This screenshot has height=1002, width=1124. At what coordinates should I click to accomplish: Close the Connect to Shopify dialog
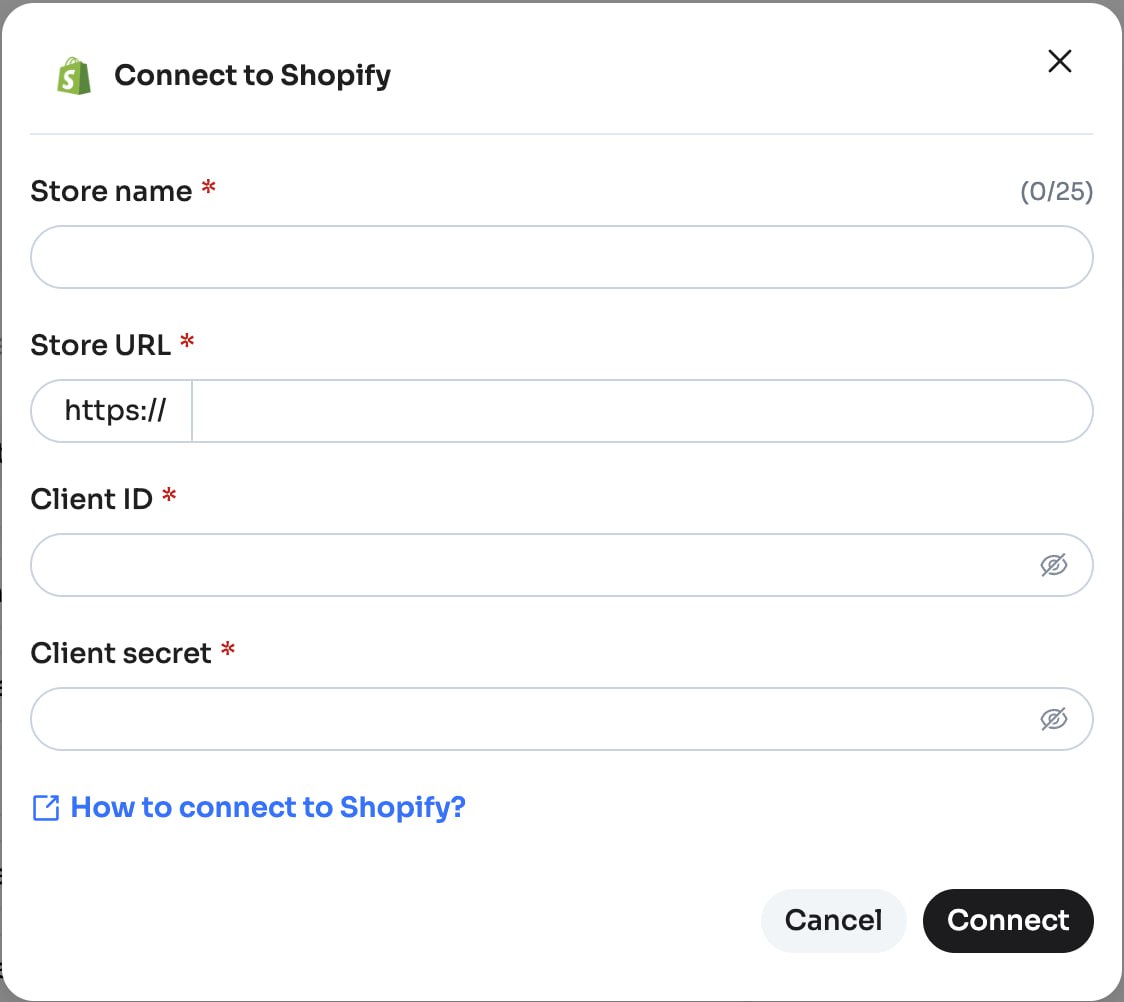pos(1059,62)
